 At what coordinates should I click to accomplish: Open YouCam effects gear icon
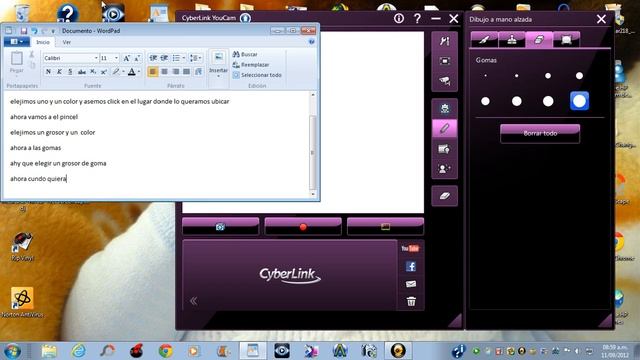(x=444, y=109)
